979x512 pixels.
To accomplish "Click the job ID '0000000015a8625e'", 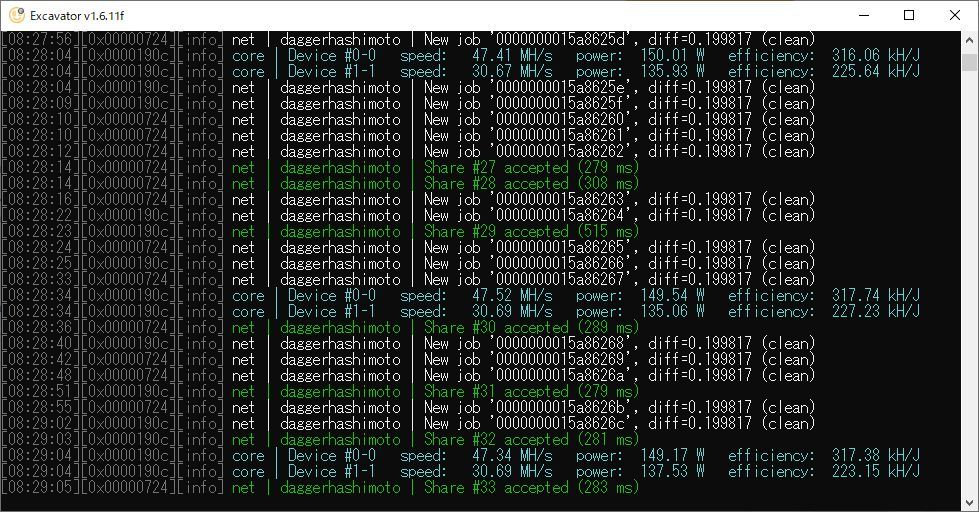I will 564,87.
